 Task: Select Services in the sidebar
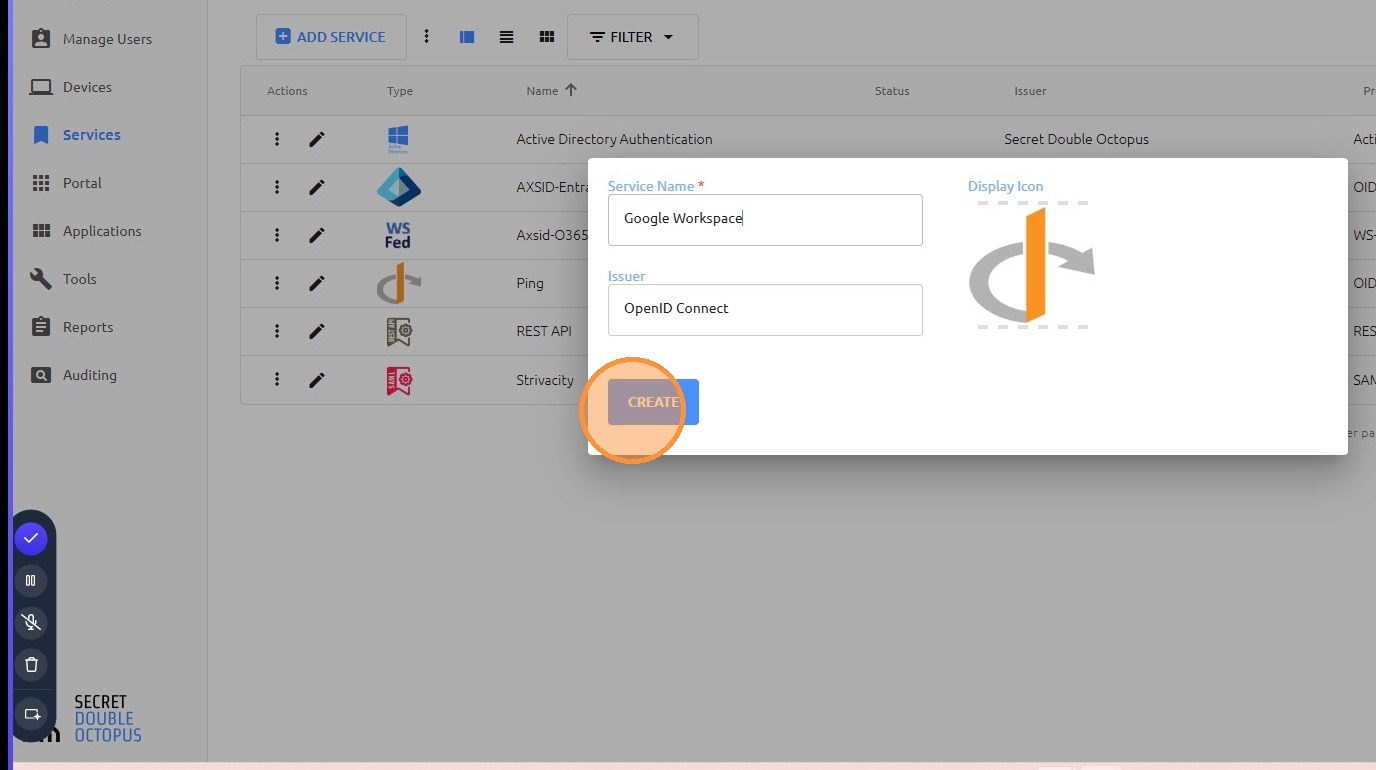coord(91,135)
